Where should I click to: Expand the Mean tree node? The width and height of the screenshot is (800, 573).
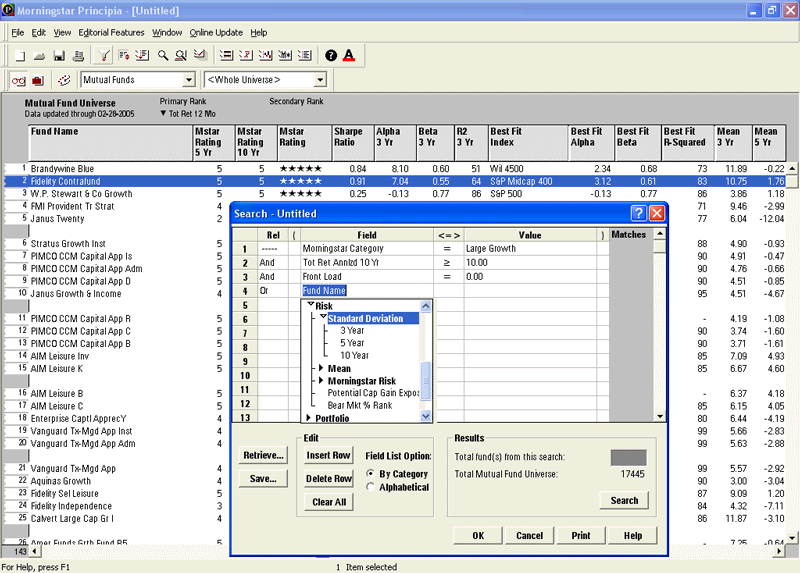[x=320, y=368]
